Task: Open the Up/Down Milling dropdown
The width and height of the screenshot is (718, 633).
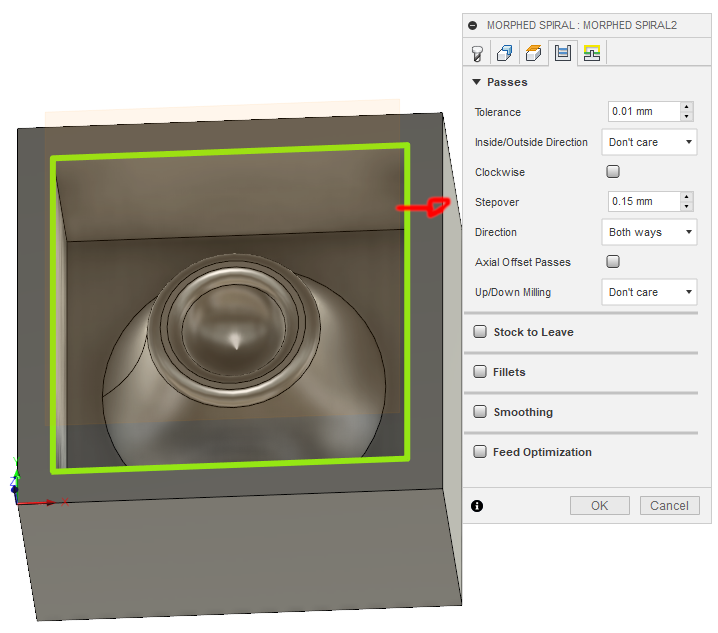Action: [649, 292]
